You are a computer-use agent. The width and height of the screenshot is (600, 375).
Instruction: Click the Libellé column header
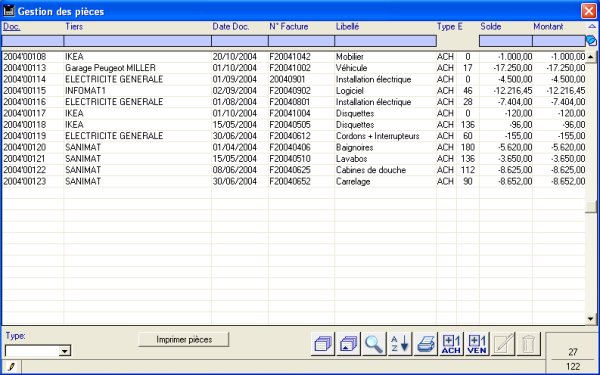347,26
